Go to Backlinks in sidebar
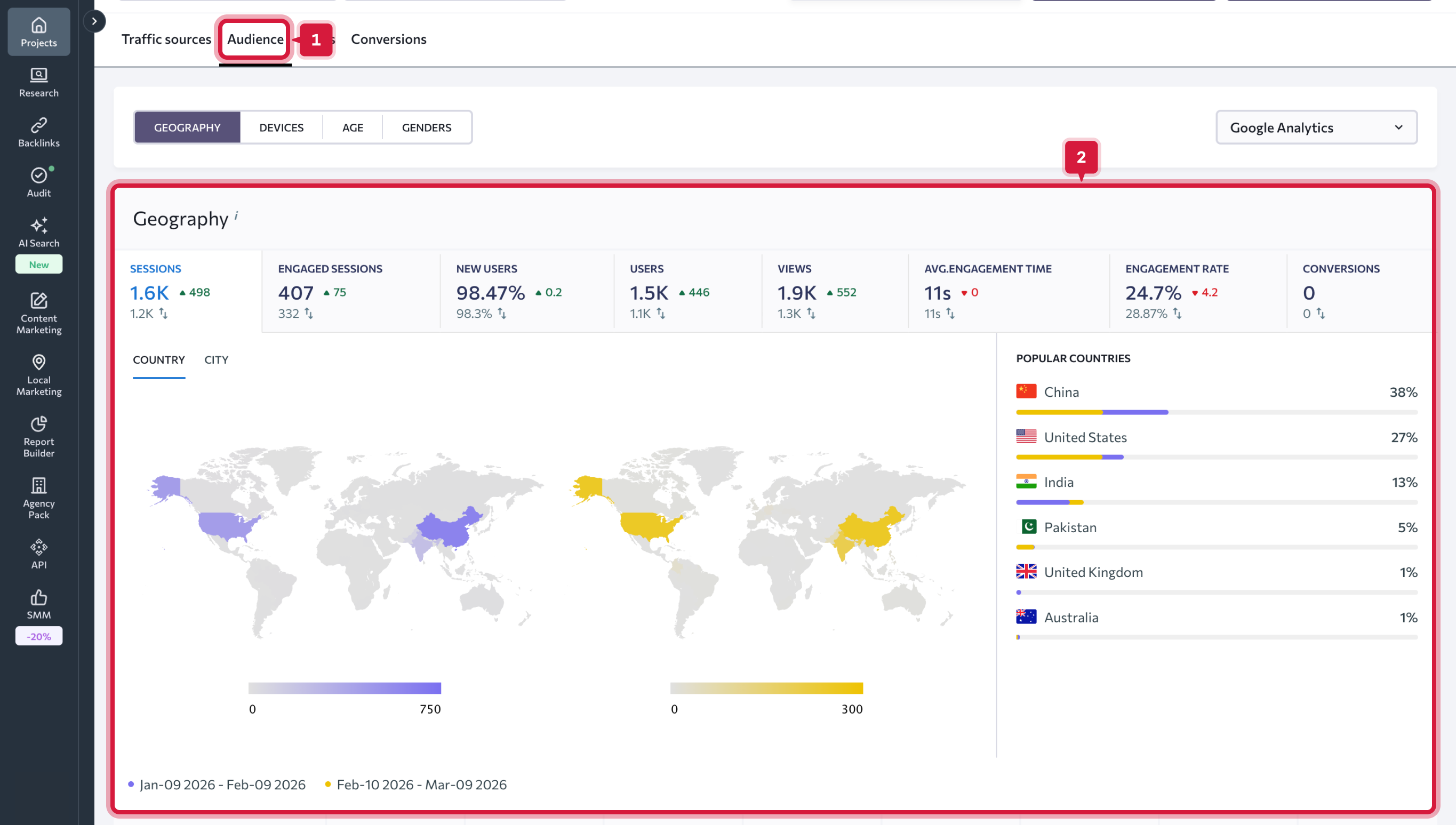This screenshot has width=1456, height=825. coord(38,132)
